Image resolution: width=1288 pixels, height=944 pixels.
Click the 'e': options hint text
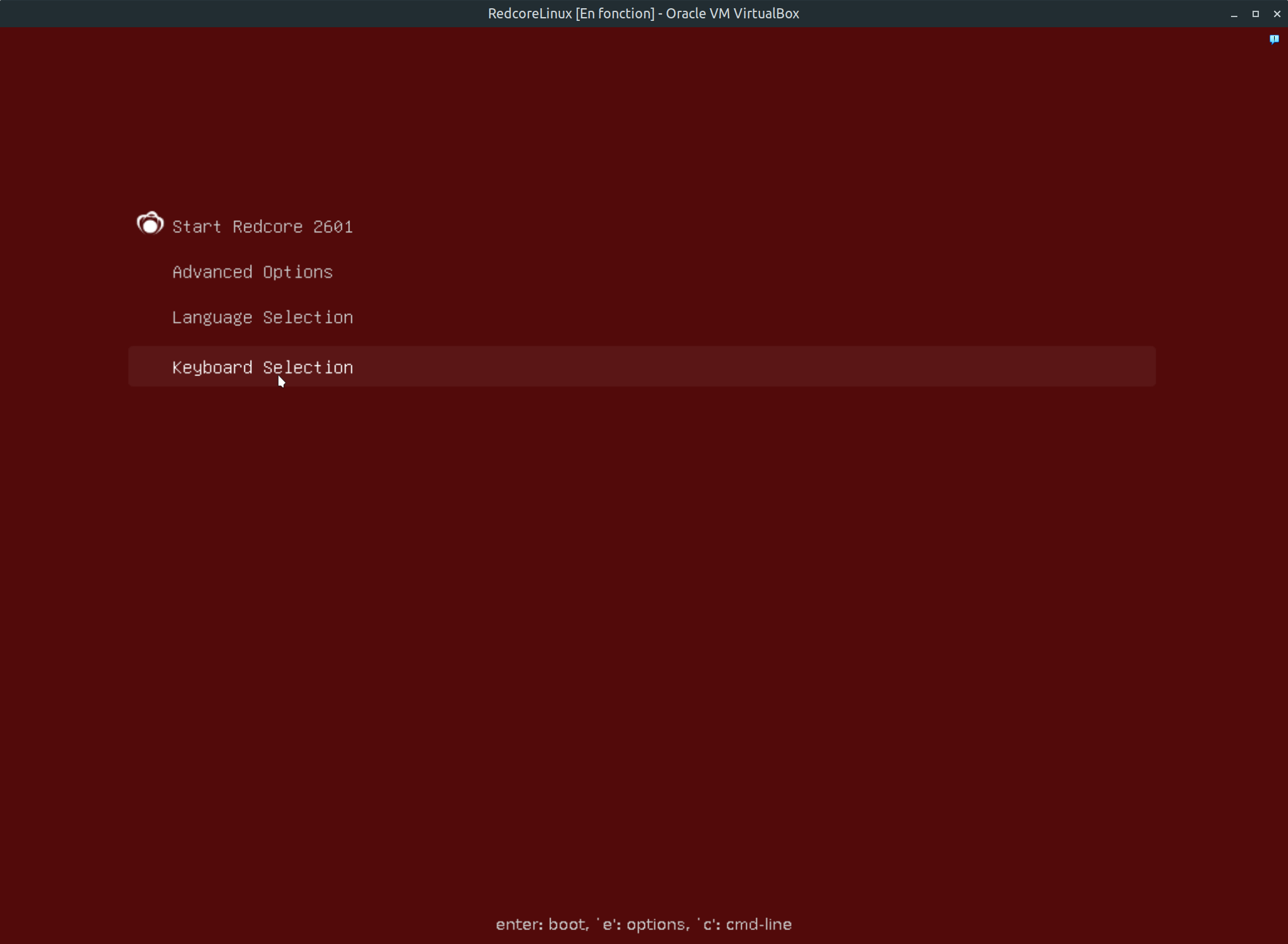[x=642, y=924]
